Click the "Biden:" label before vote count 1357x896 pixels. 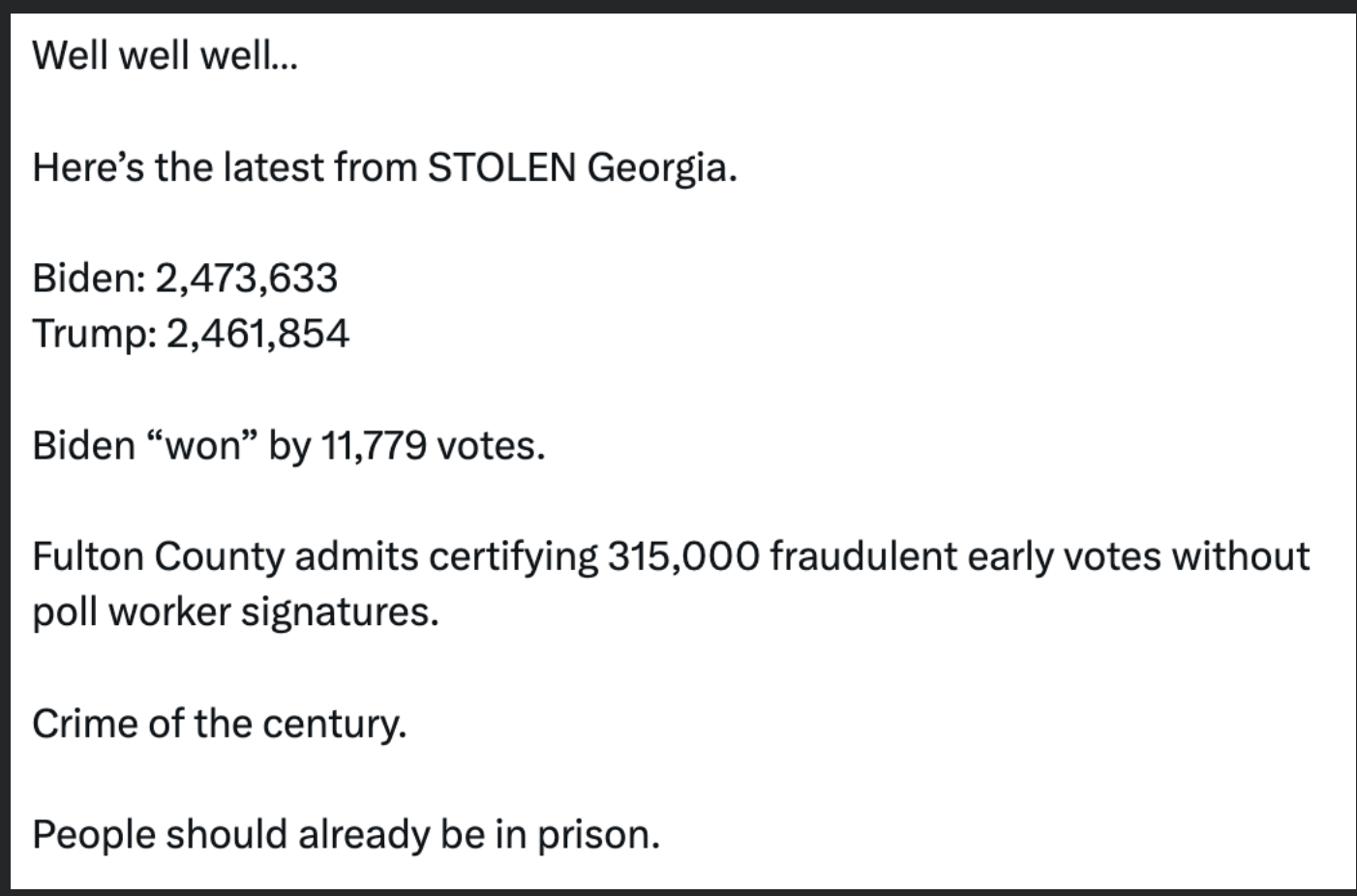coord(88,279)
